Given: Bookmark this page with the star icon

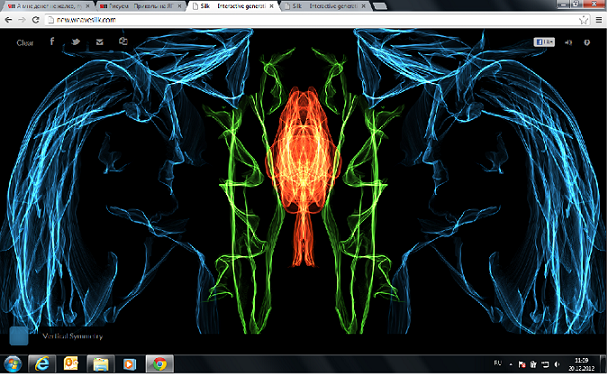Looking at the screenshot, I should pyautogui.click(x=583, y=20).
